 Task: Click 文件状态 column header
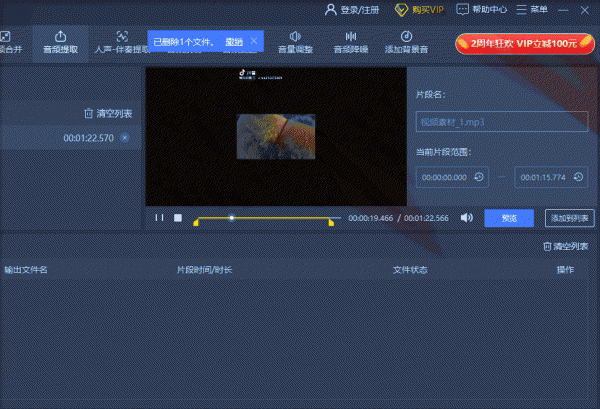pos(410,270)
